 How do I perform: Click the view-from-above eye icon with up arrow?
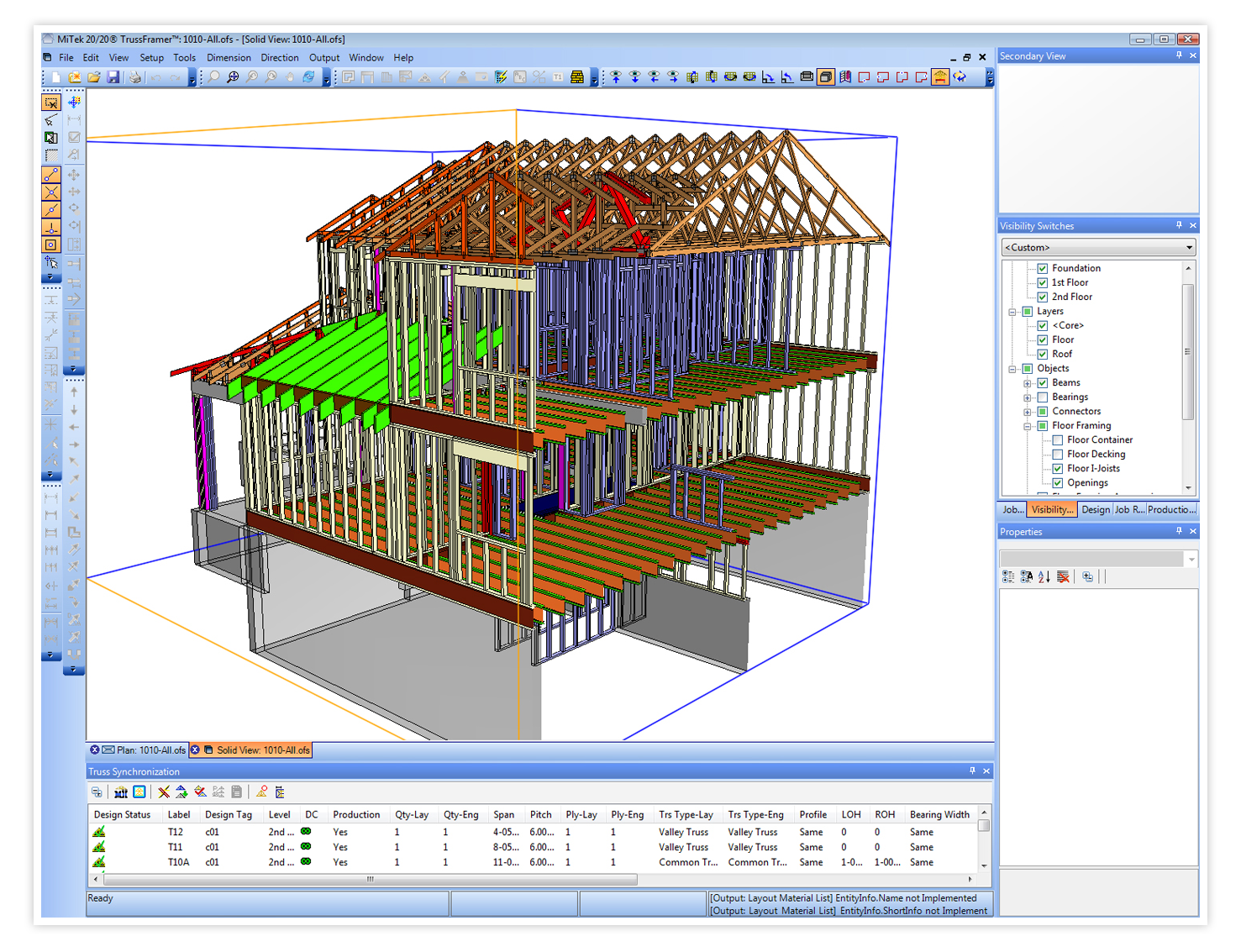616,77
